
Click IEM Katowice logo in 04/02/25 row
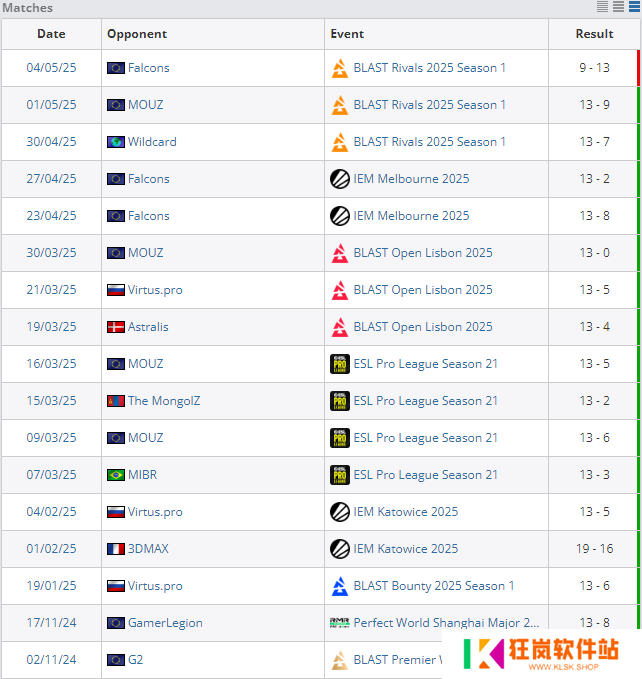(340, 512)
